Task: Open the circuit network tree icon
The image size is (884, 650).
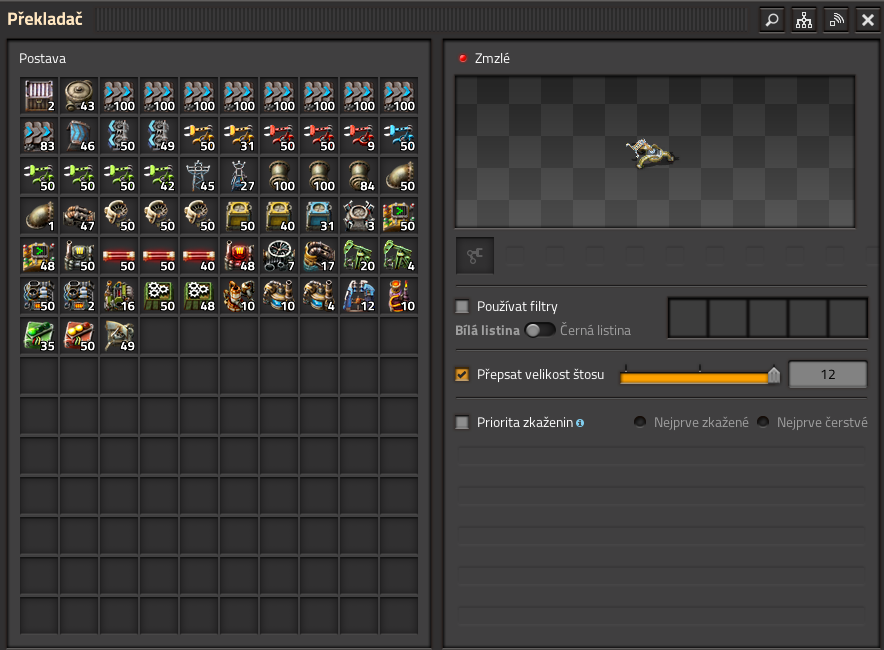Action: (803, 19)
